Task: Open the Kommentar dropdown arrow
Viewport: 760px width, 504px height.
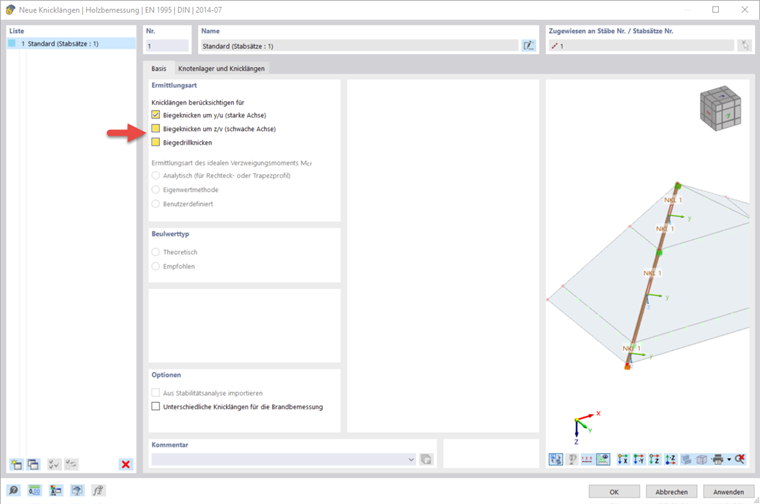Action: pyautogui.click(x=411, y=459)
